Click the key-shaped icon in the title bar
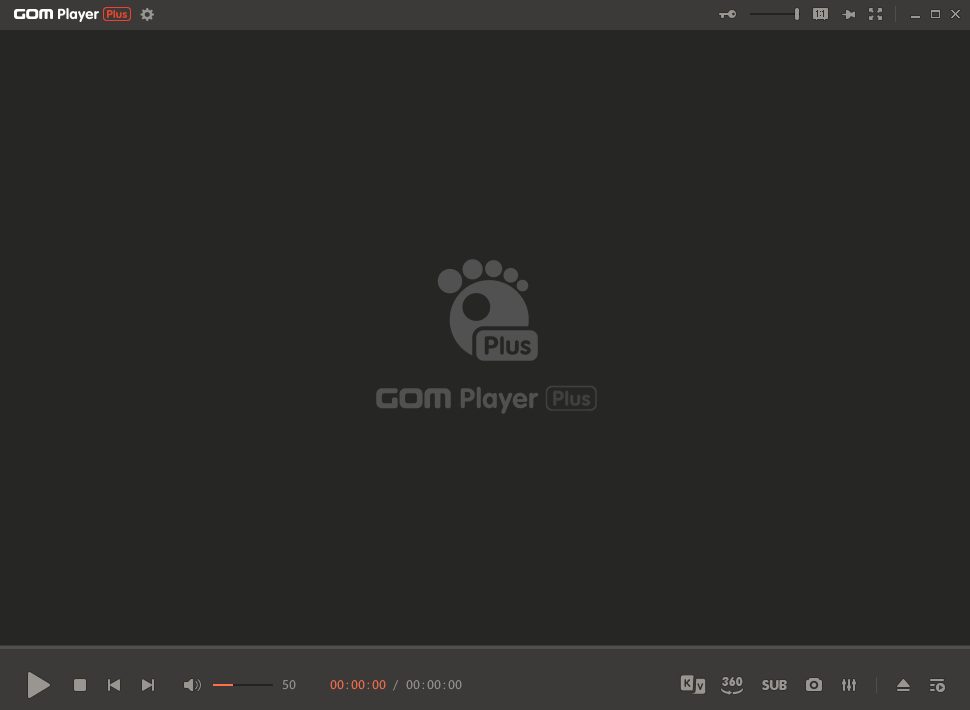The height and width of the screenshot is (710, 970). click(x=728, y=14)
